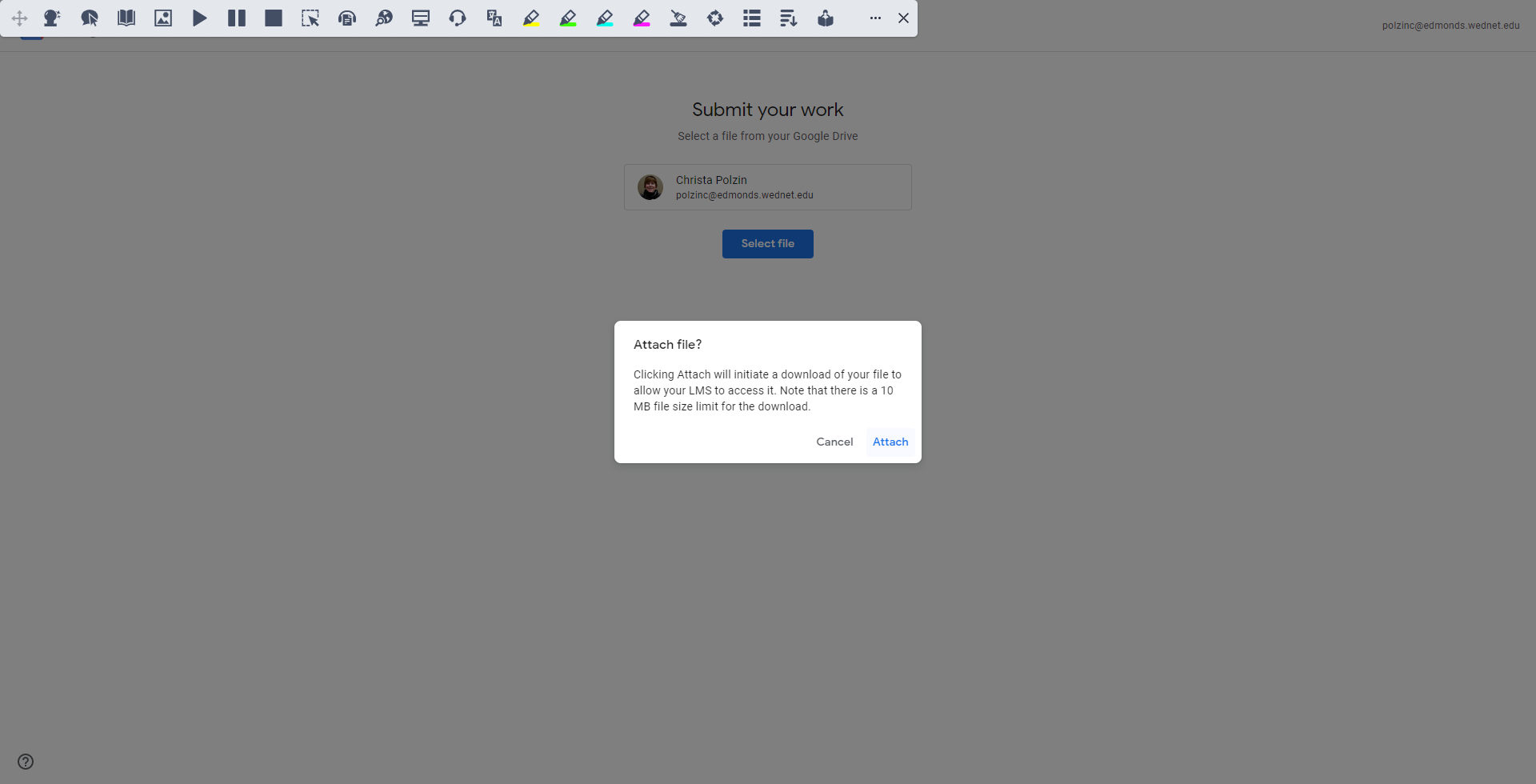The height and width of the screenshot is (784, 1536).
Task: Start the Talk & Type headset tool
Action: pyautogui.click(x=458, y=18)
